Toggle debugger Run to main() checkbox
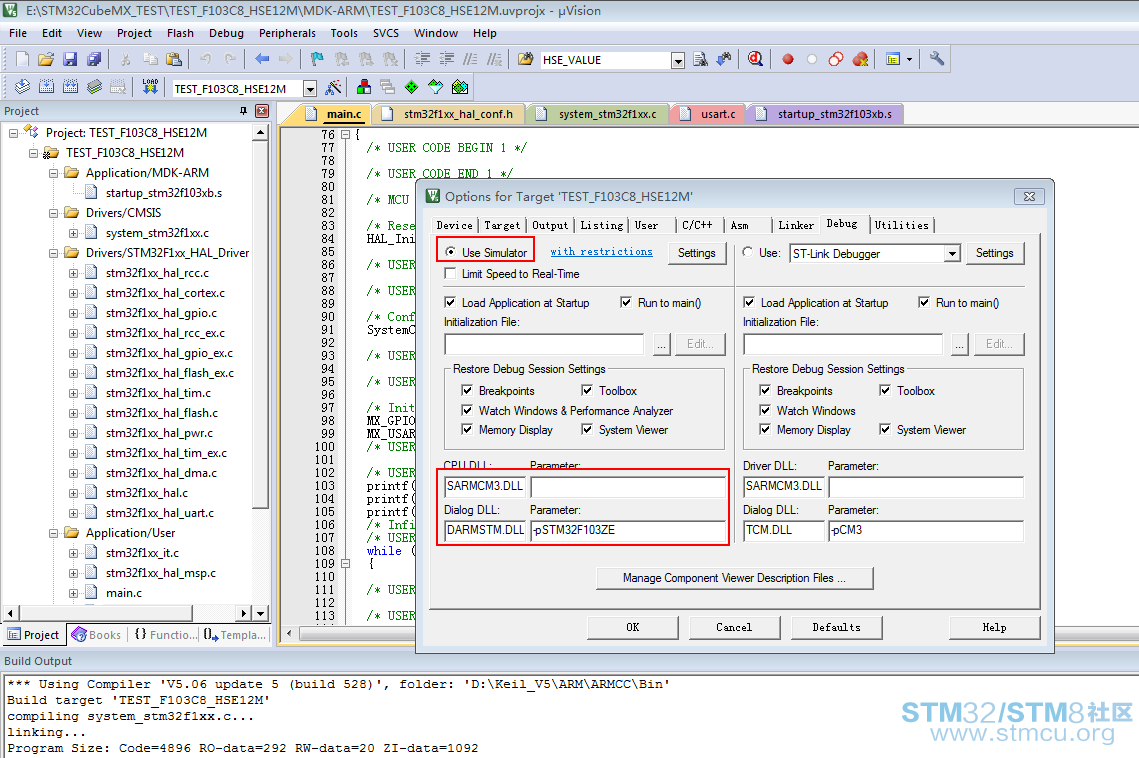The image size is (1139, 758). [x=924, y=302]
